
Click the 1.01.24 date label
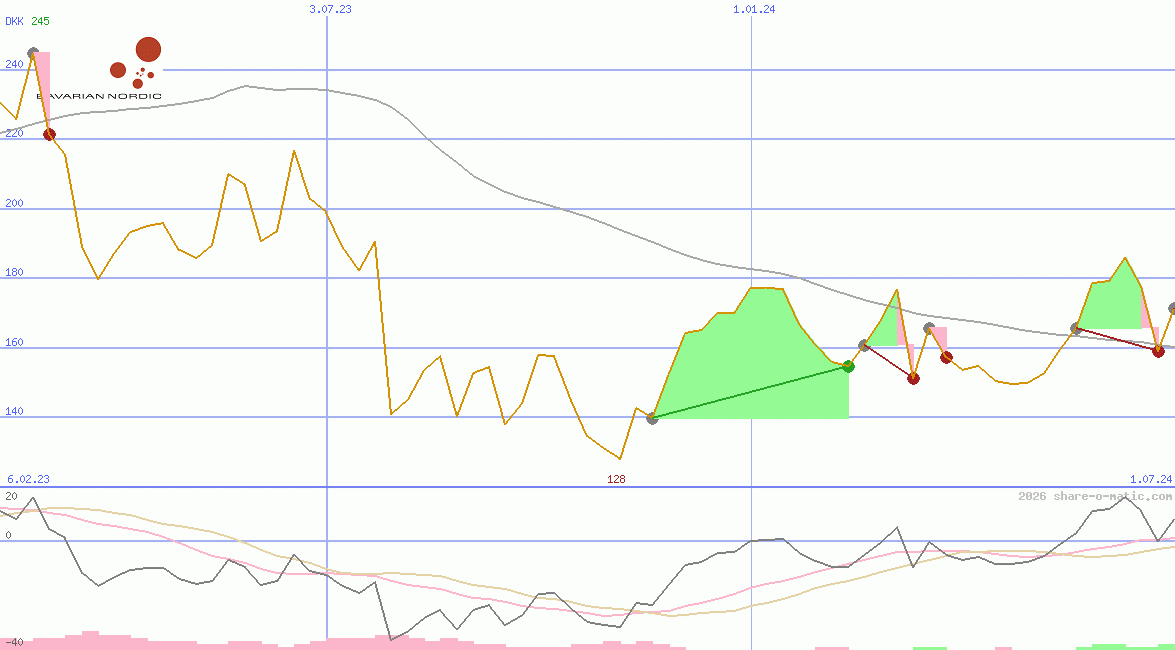coord(754,9)
